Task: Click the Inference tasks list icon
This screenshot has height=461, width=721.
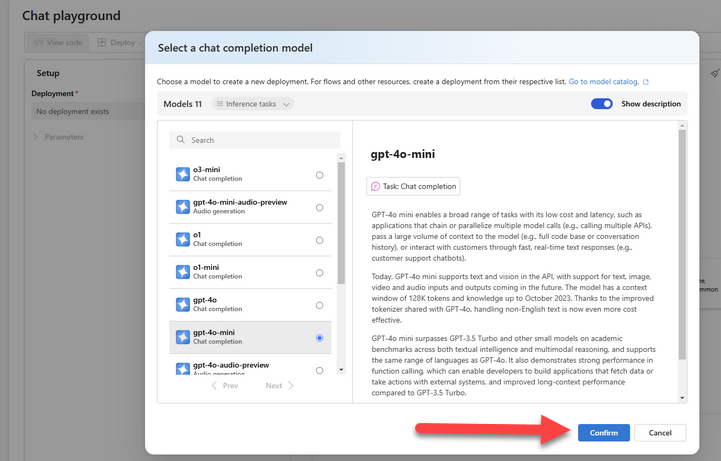Action: (220, 104)
